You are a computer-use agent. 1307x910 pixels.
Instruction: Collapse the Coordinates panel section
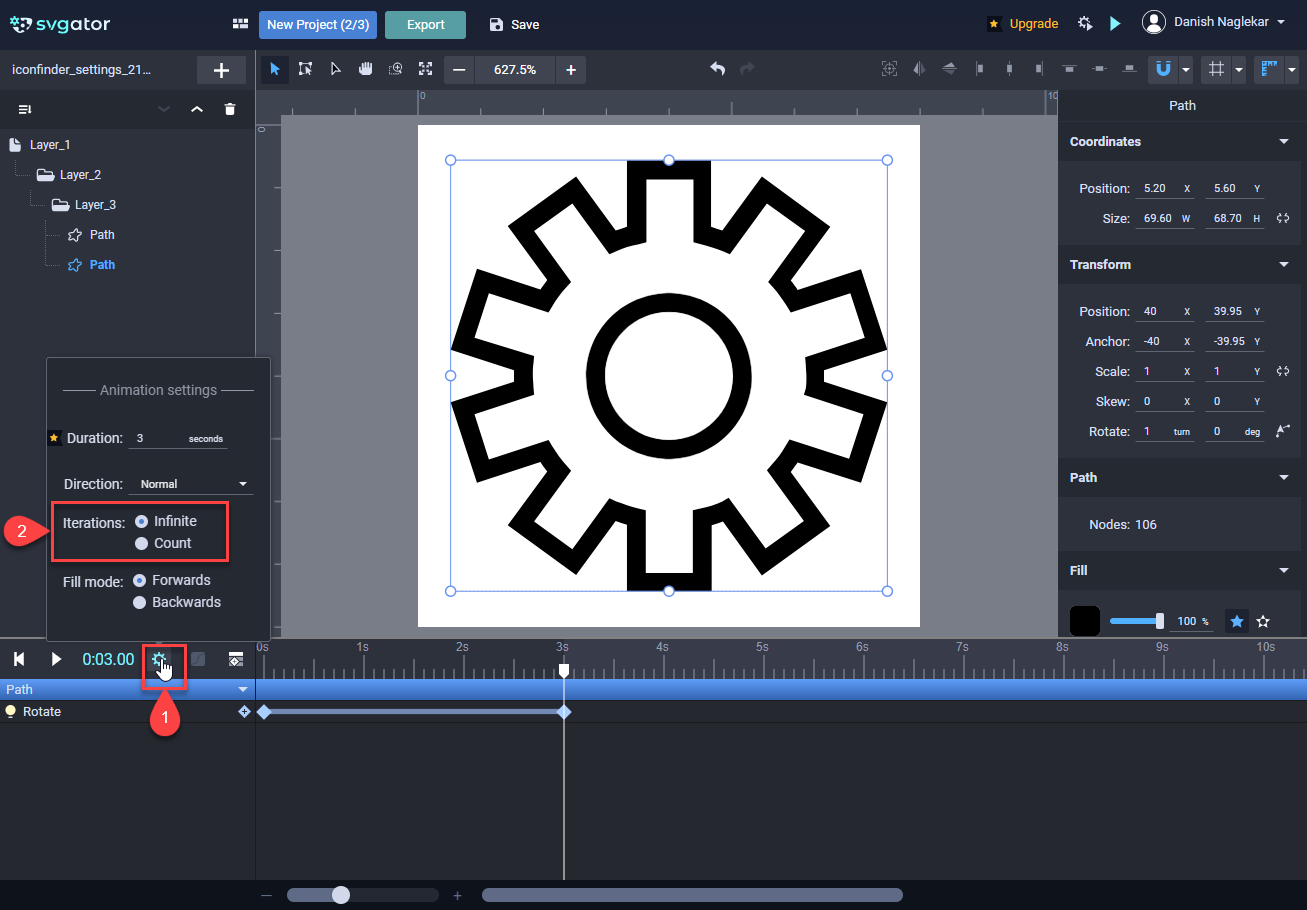point(1283,142)
